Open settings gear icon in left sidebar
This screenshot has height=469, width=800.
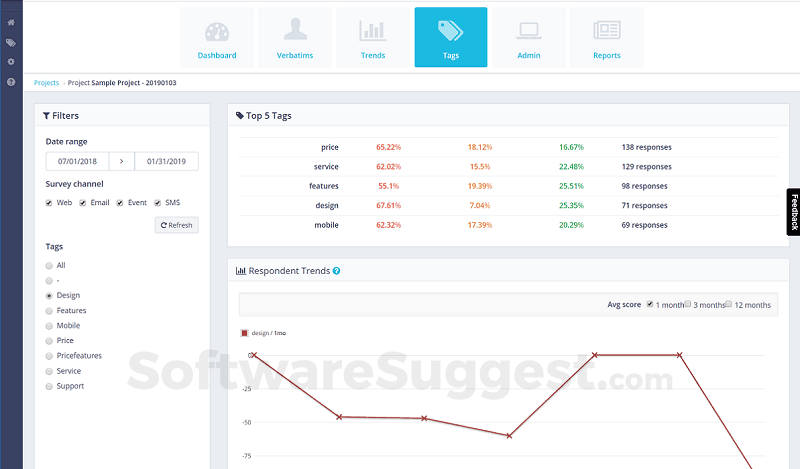tap(11, 62)
